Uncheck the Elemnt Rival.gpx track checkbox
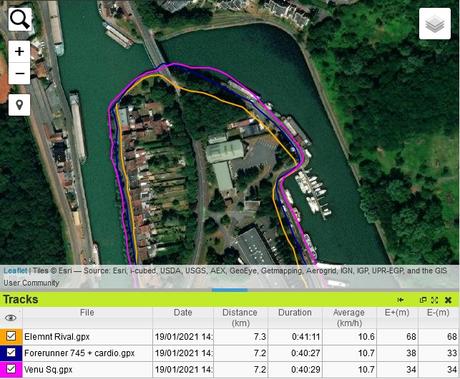460x379 pixels. coord(11,336)
